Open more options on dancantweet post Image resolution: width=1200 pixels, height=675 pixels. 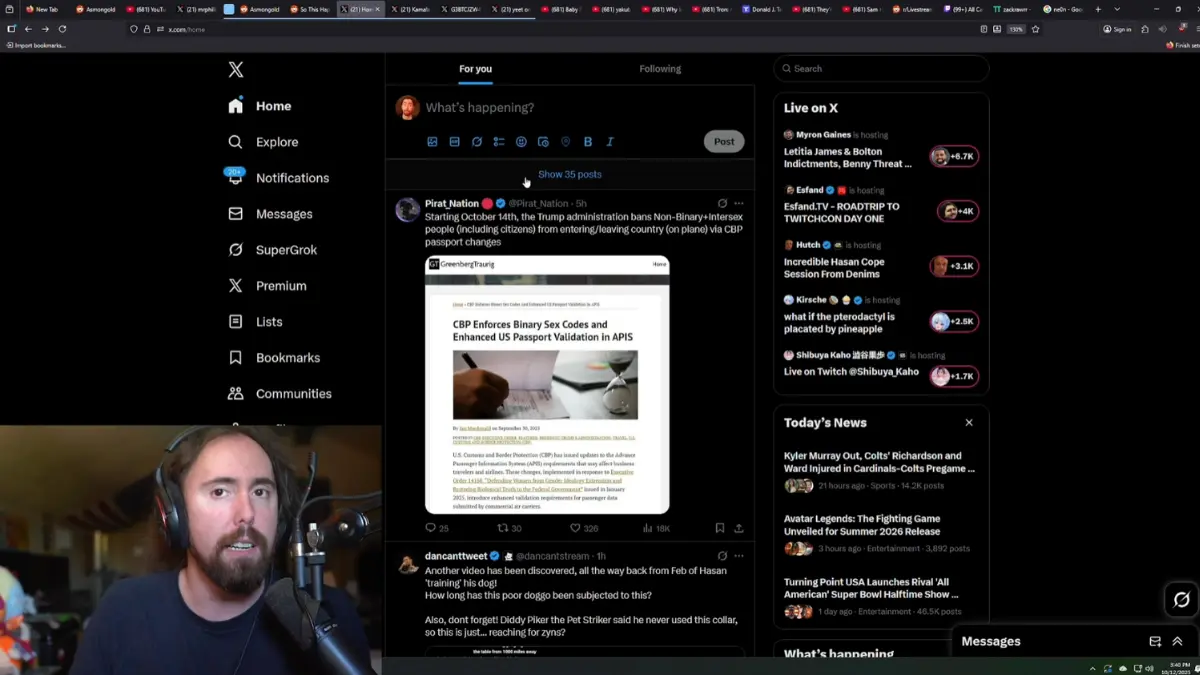pos(739,556)
